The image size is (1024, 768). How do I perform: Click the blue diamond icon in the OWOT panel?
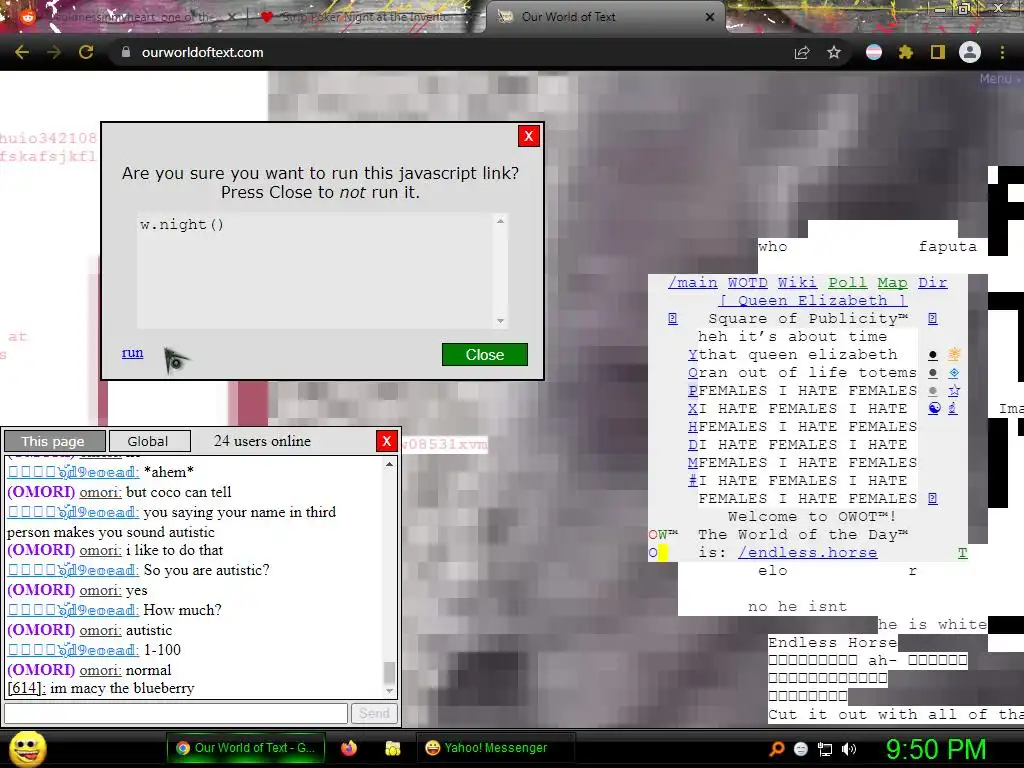pyautogui.click(x=954, y=373)
